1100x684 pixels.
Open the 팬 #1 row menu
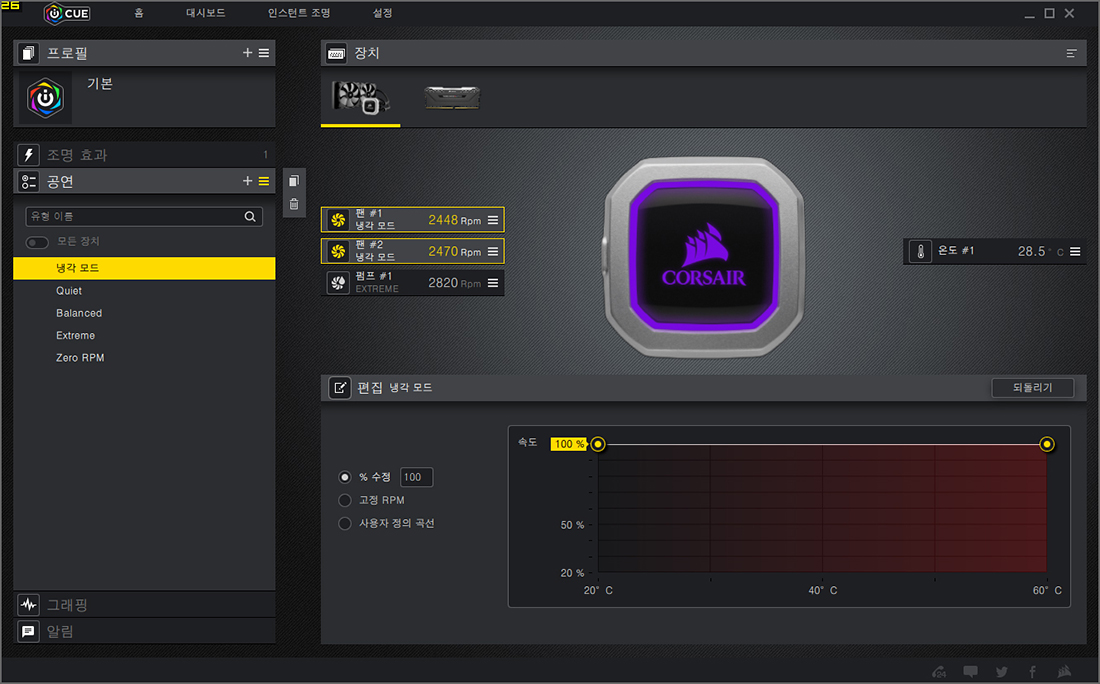(493, 220)
